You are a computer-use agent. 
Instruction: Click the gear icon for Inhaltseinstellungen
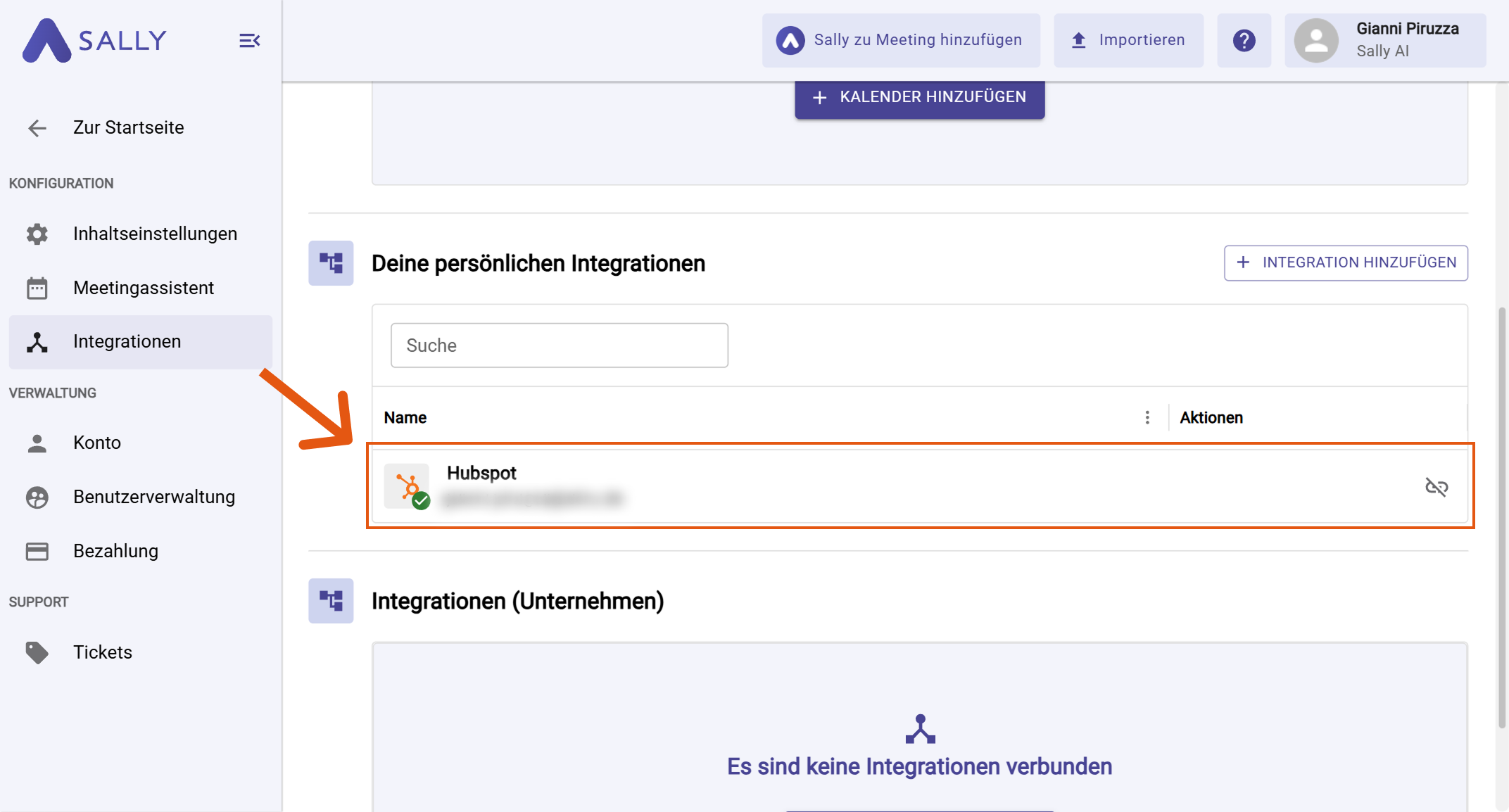pyautogui.click(x=37, y=234)
